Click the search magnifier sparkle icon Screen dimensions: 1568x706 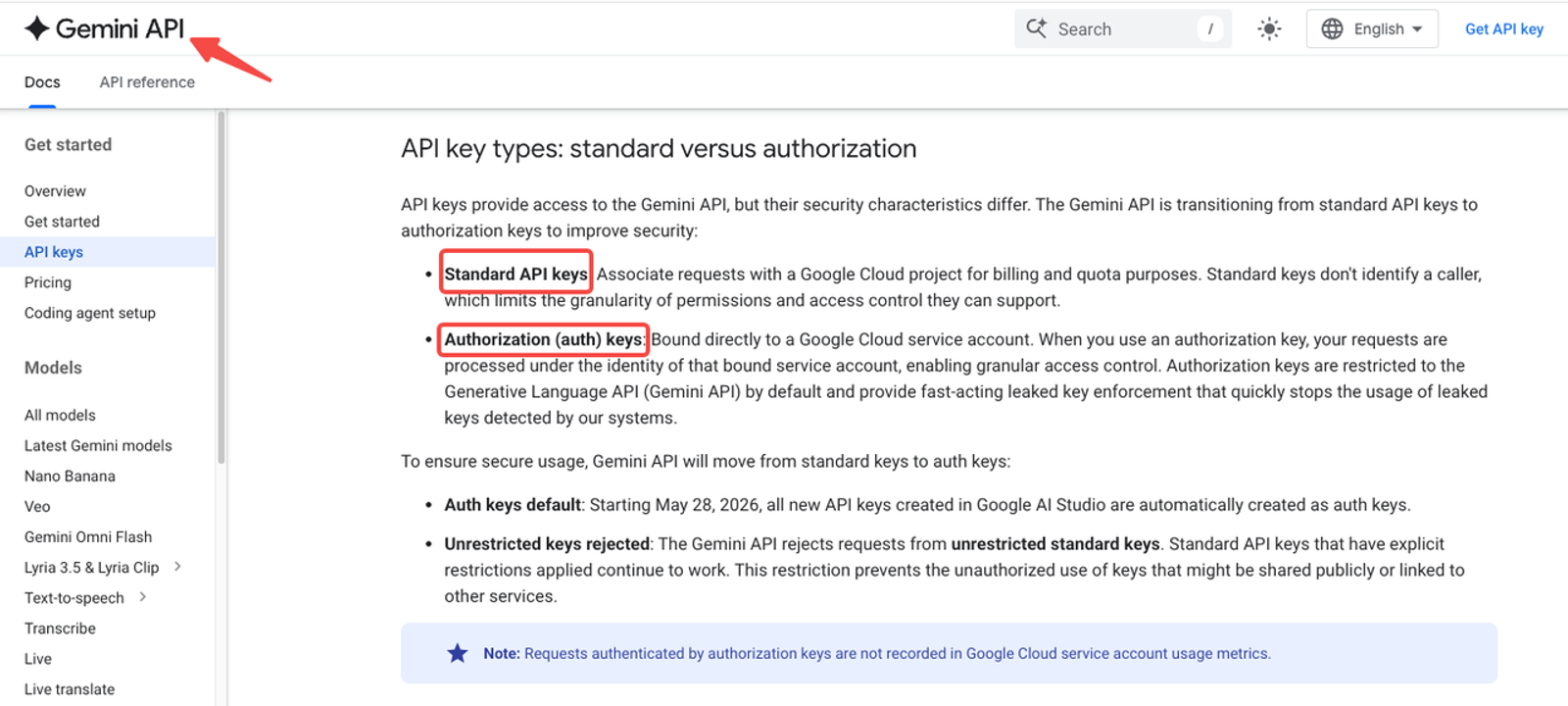(1036, 28)
